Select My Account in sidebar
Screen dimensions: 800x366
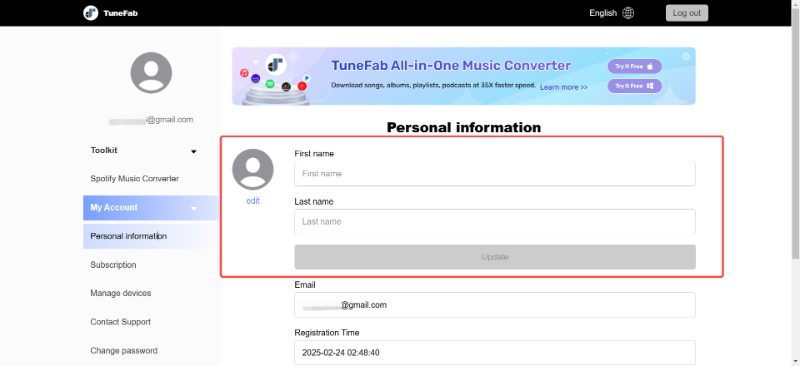tap(151, 208)
